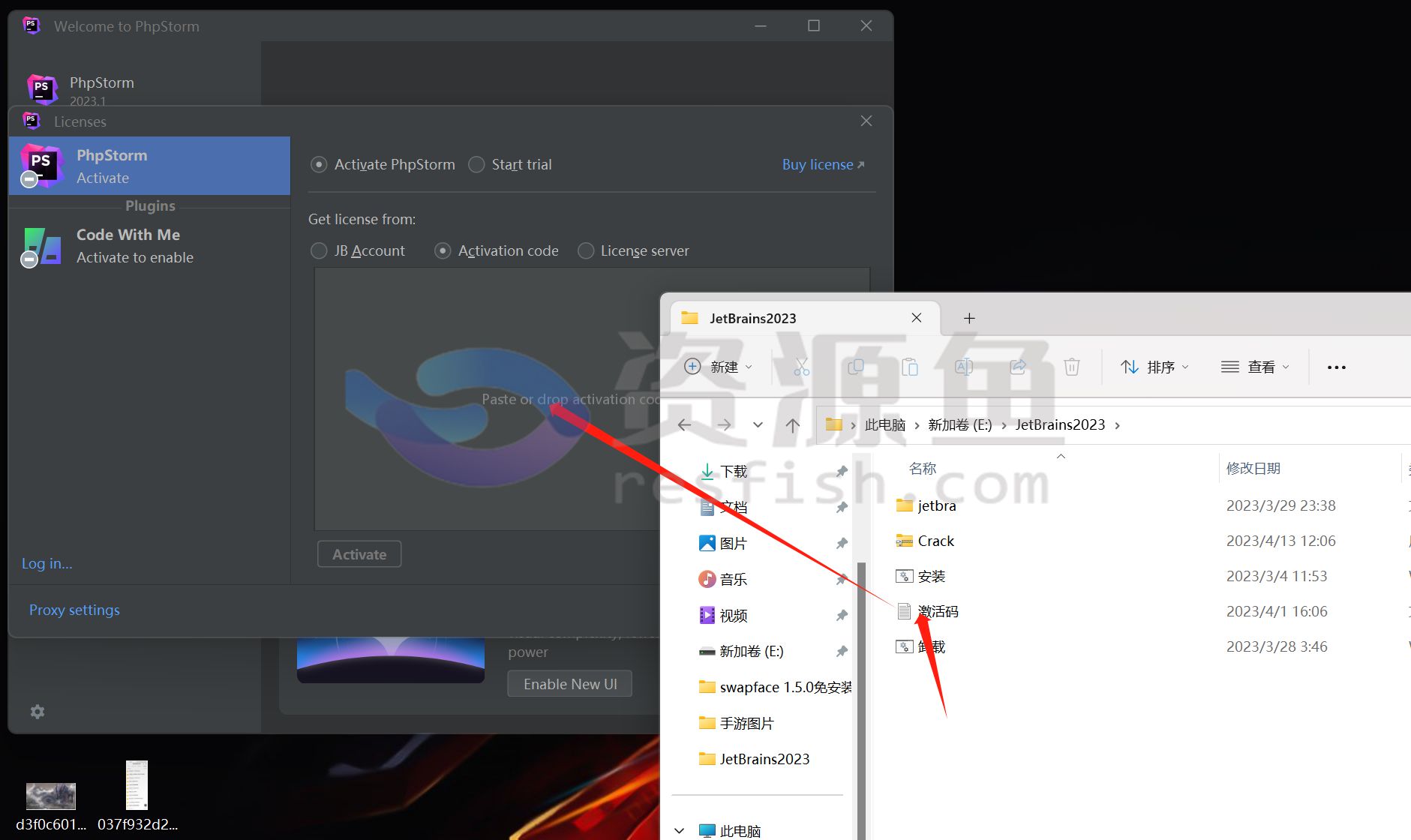This screenshot has width=1411, height=840.
Task: Click the pin icon next to 图片
Action: click(842, 543)
